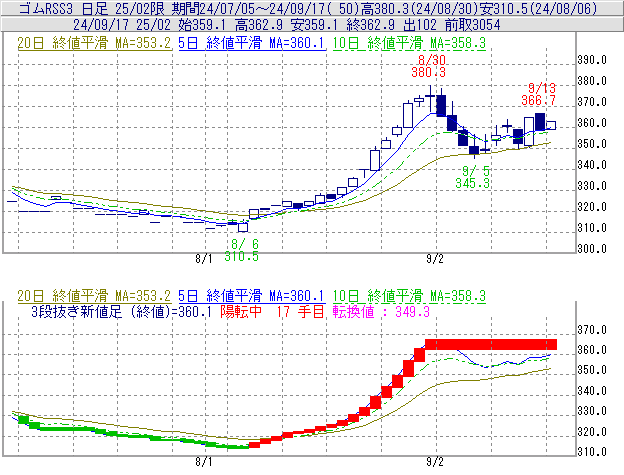This screenshot has height=475, width=624.
Task: Click the 380.0 price axis label
Action: click(x=592, y=81)
